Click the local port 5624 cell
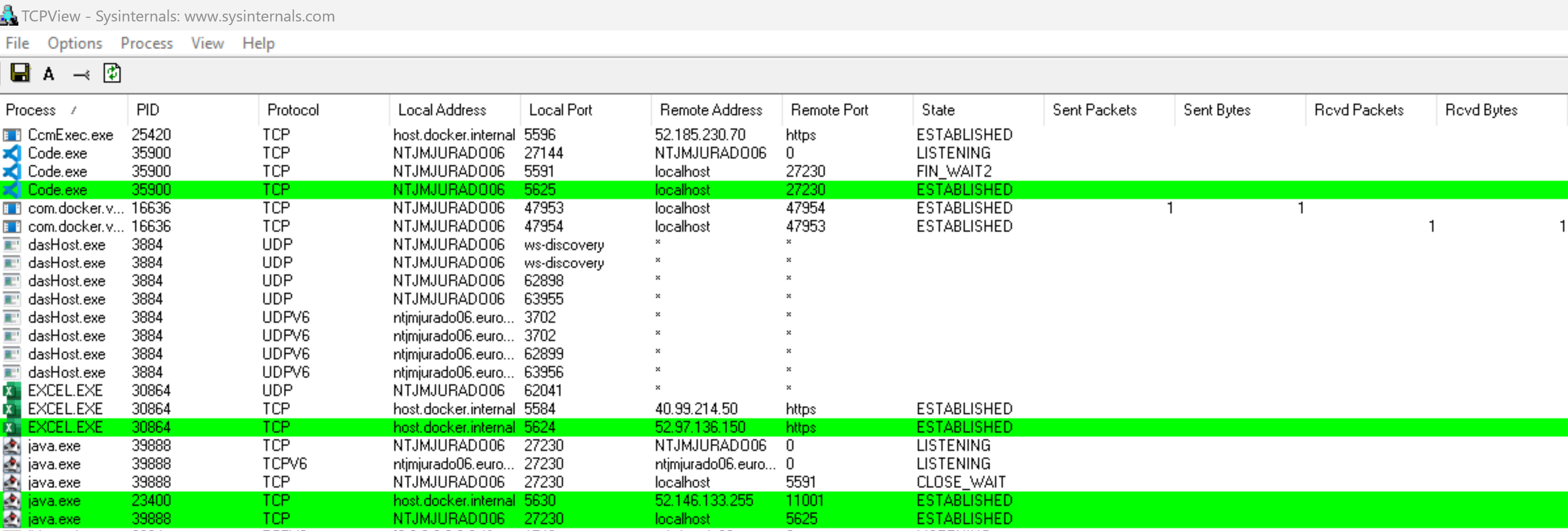 tap(540, 427)
